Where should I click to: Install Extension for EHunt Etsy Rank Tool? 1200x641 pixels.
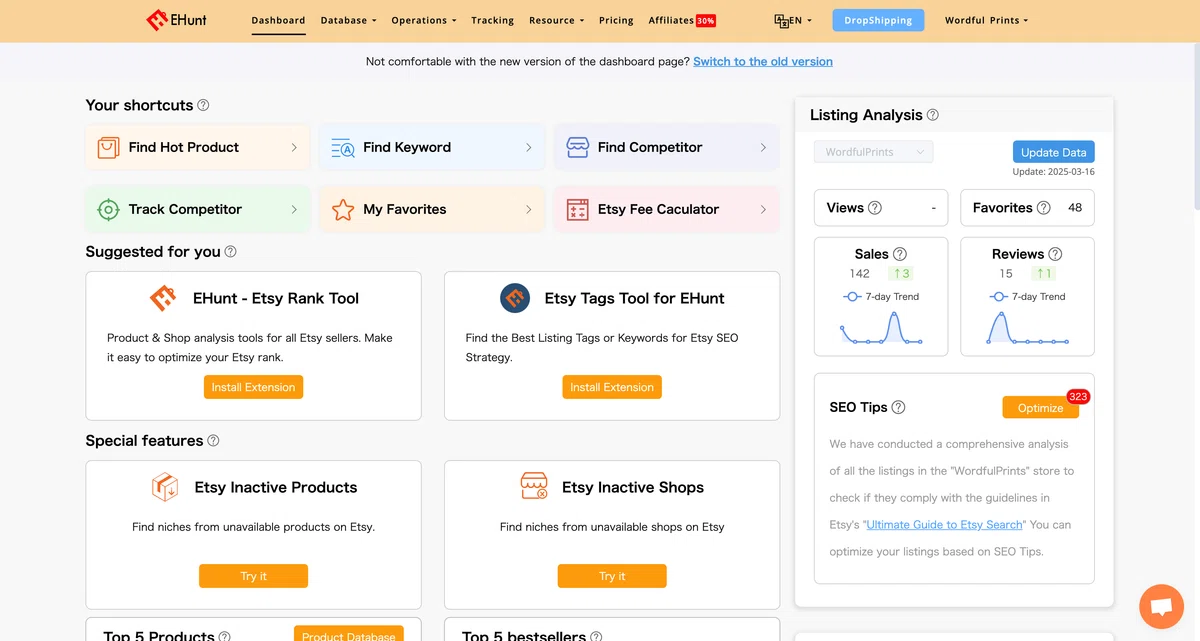(x=253, y=387)
